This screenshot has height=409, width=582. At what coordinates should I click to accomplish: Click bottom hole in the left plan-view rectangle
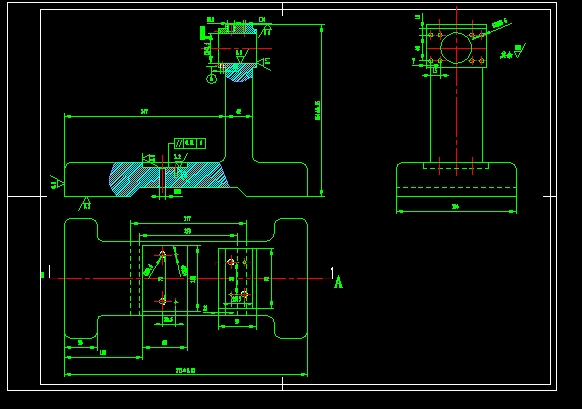point(162,301)
